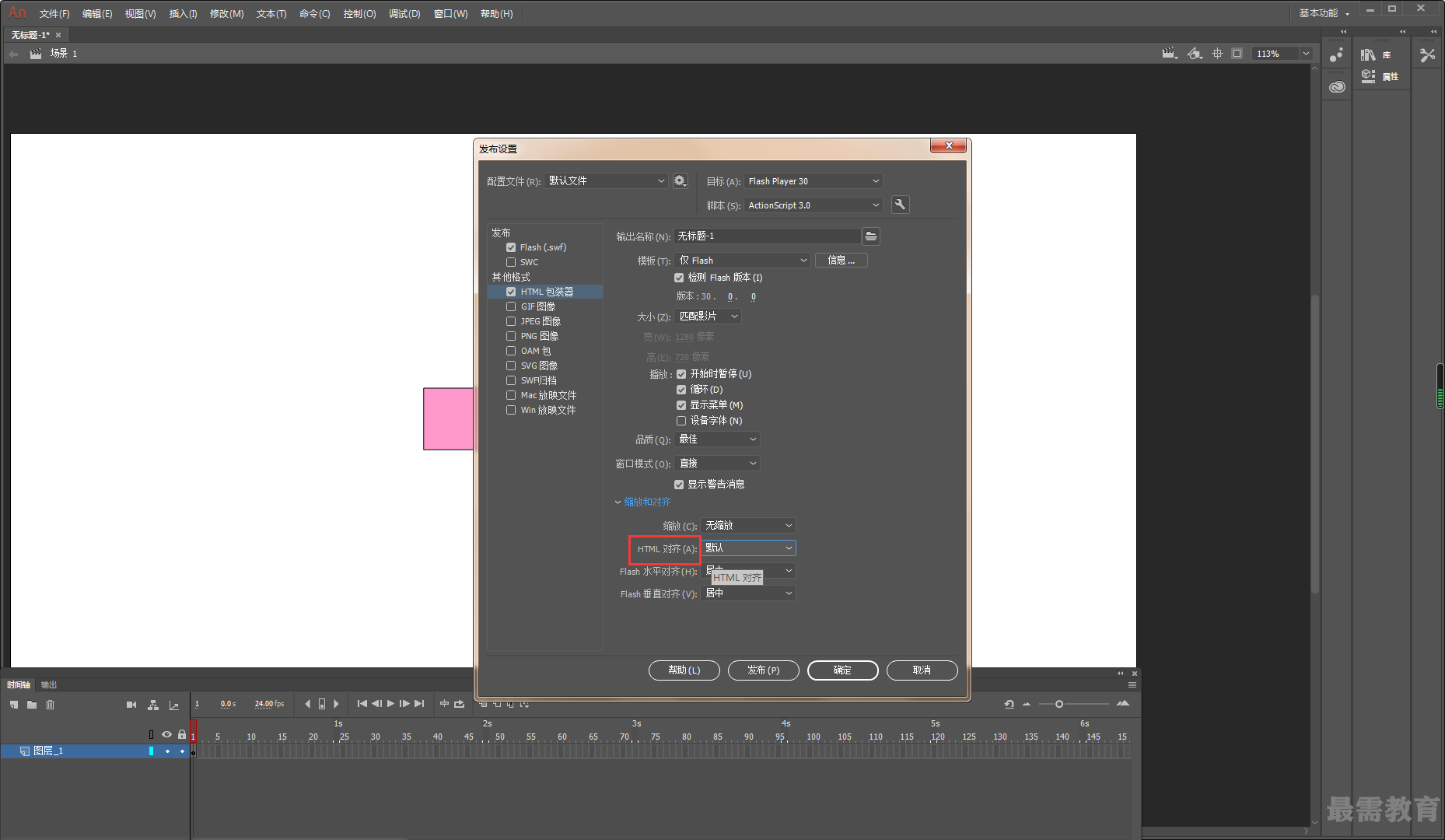Browse output folder icon next to name

tap(871, 236)
